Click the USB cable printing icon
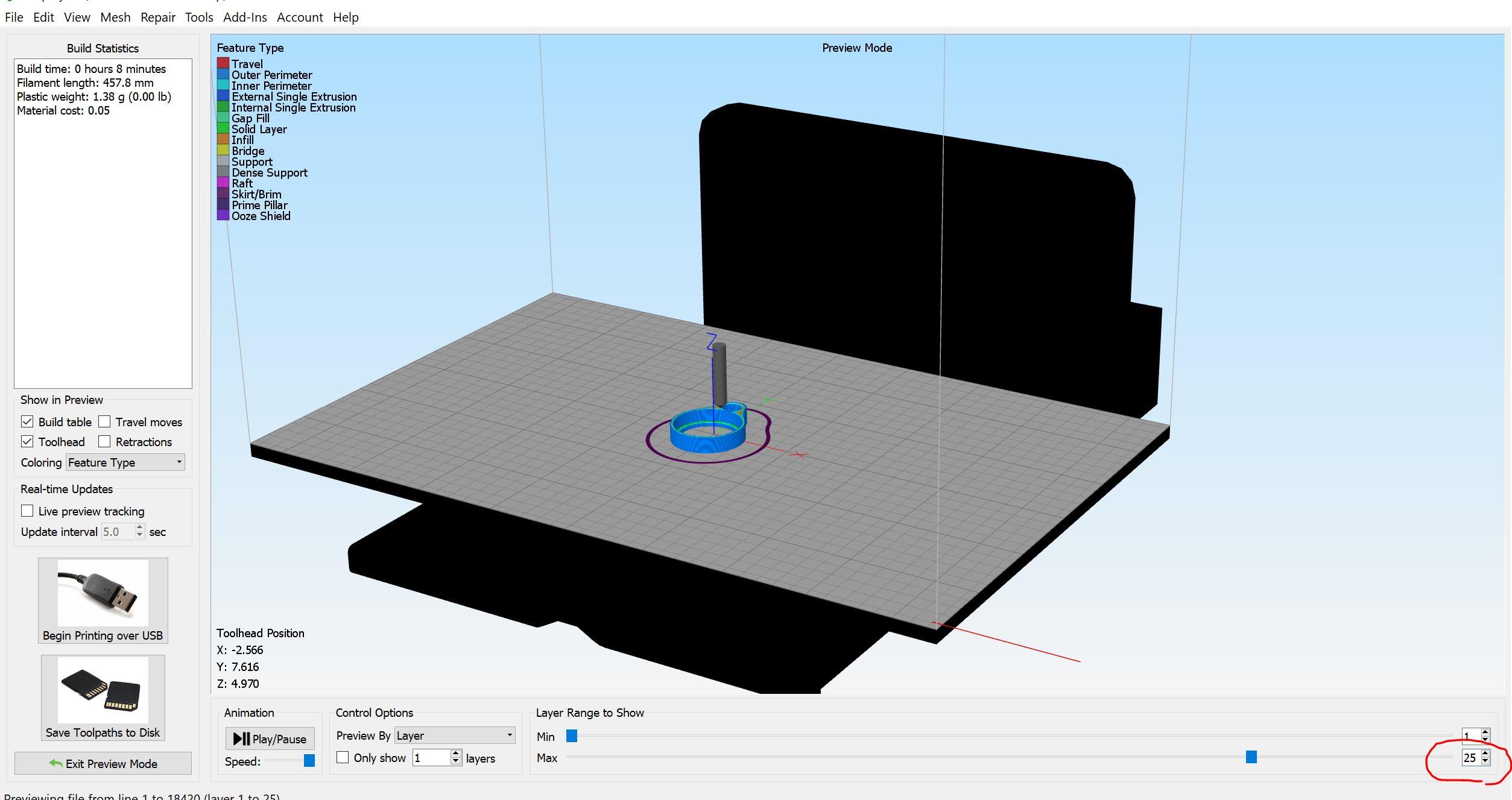 coord(103,593)
